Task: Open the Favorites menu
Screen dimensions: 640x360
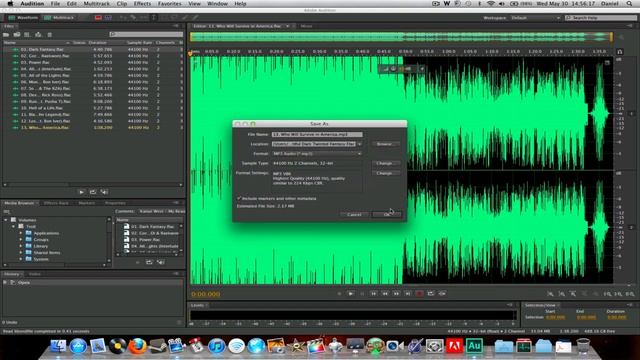Action: (x=169, y=4)
